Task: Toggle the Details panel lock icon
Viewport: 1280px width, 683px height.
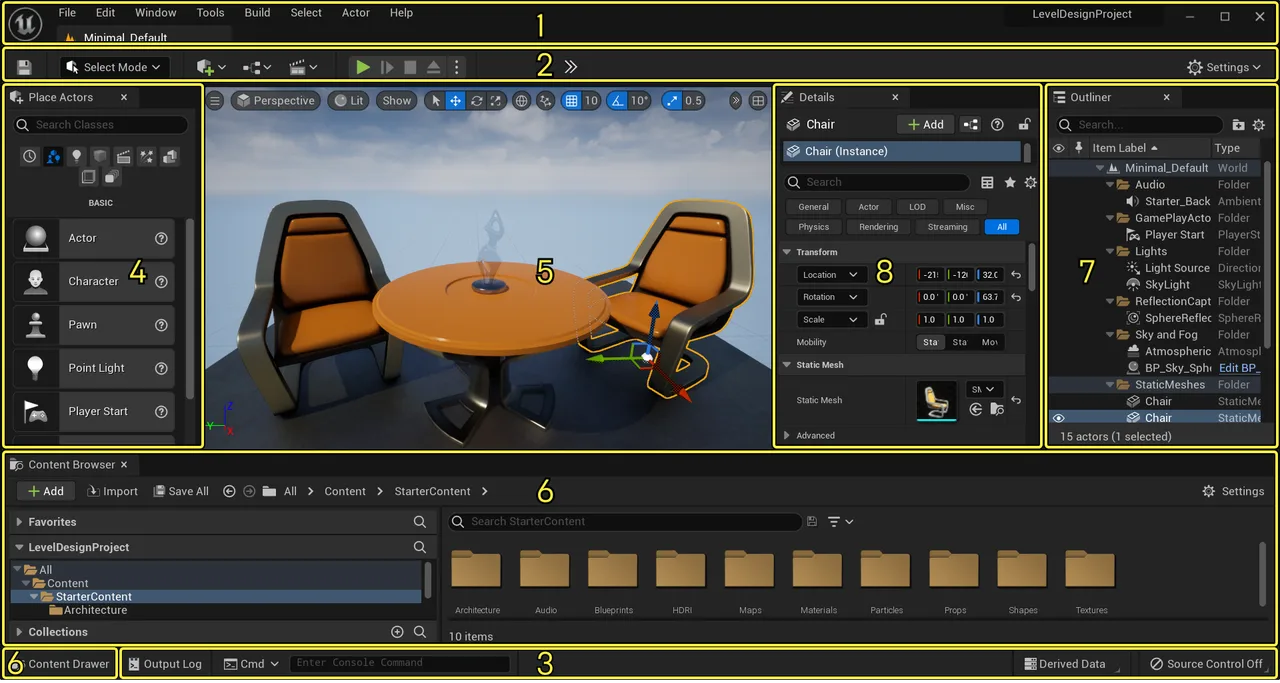Action: pyautogui.click(x=1024, y=125)
